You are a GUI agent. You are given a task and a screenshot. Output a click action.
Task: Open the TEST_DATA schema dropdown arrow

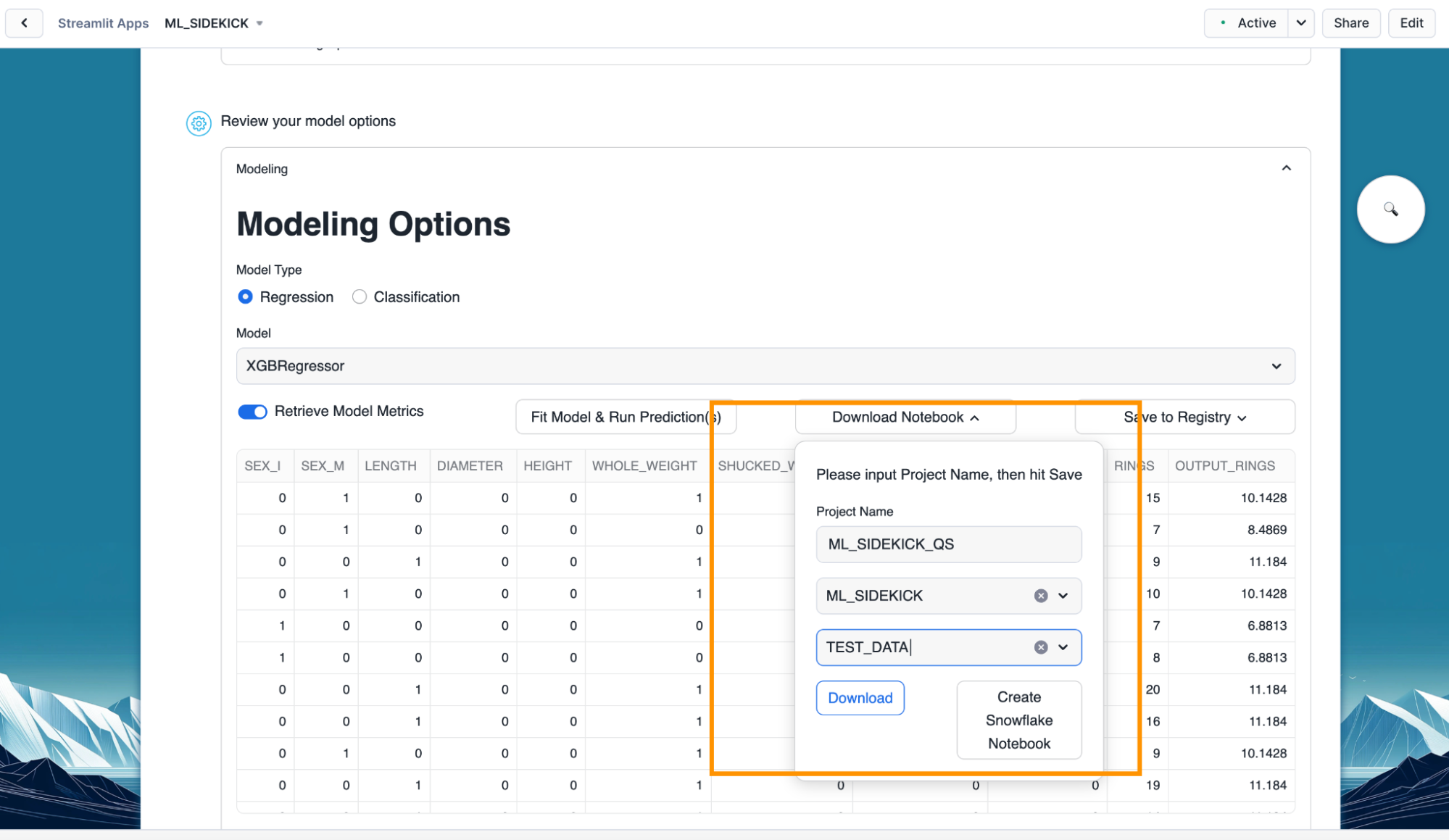tap(1063, 647)
